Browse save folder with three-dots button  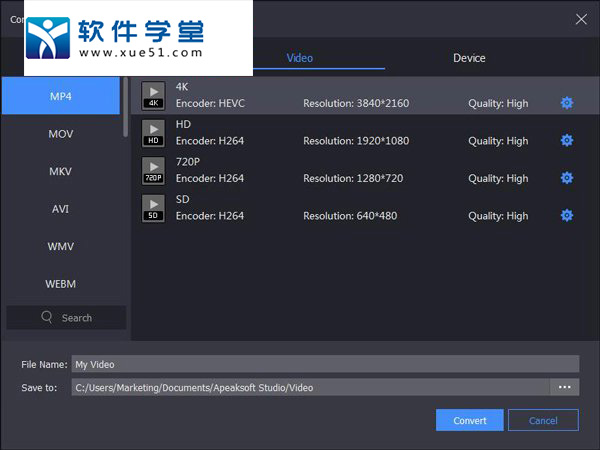(564, 387)
